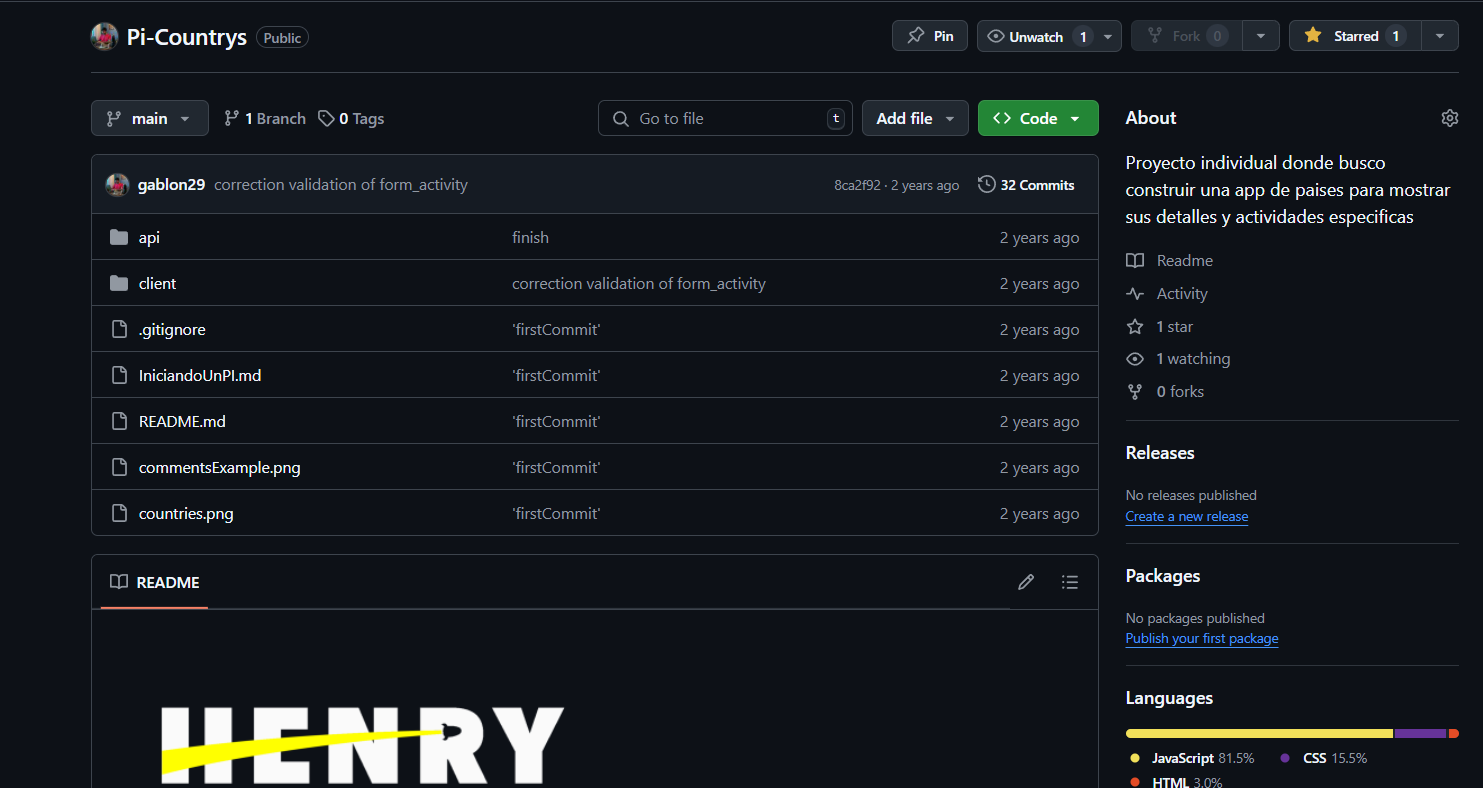This screenshot has width=1483, height=788.
Task: Click the yellow JavaScript segment in languages bar
Action: (x=1258, y=733)
